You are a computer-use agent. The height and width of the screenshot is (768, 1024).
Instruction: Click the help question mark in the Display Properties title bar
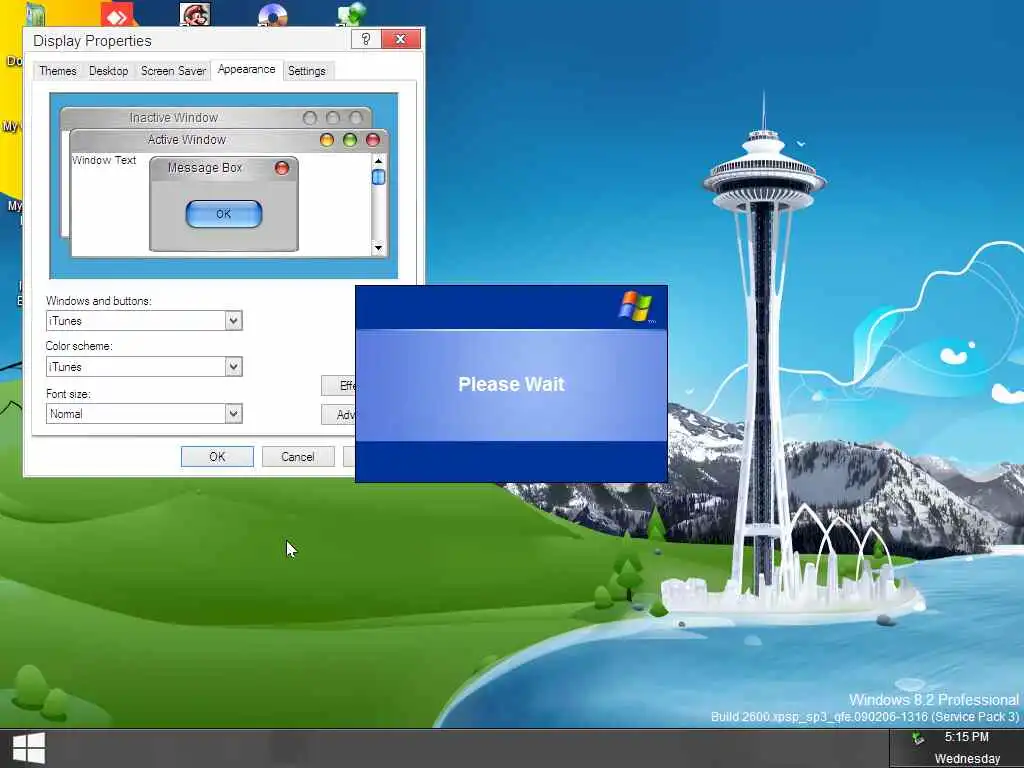366,39
